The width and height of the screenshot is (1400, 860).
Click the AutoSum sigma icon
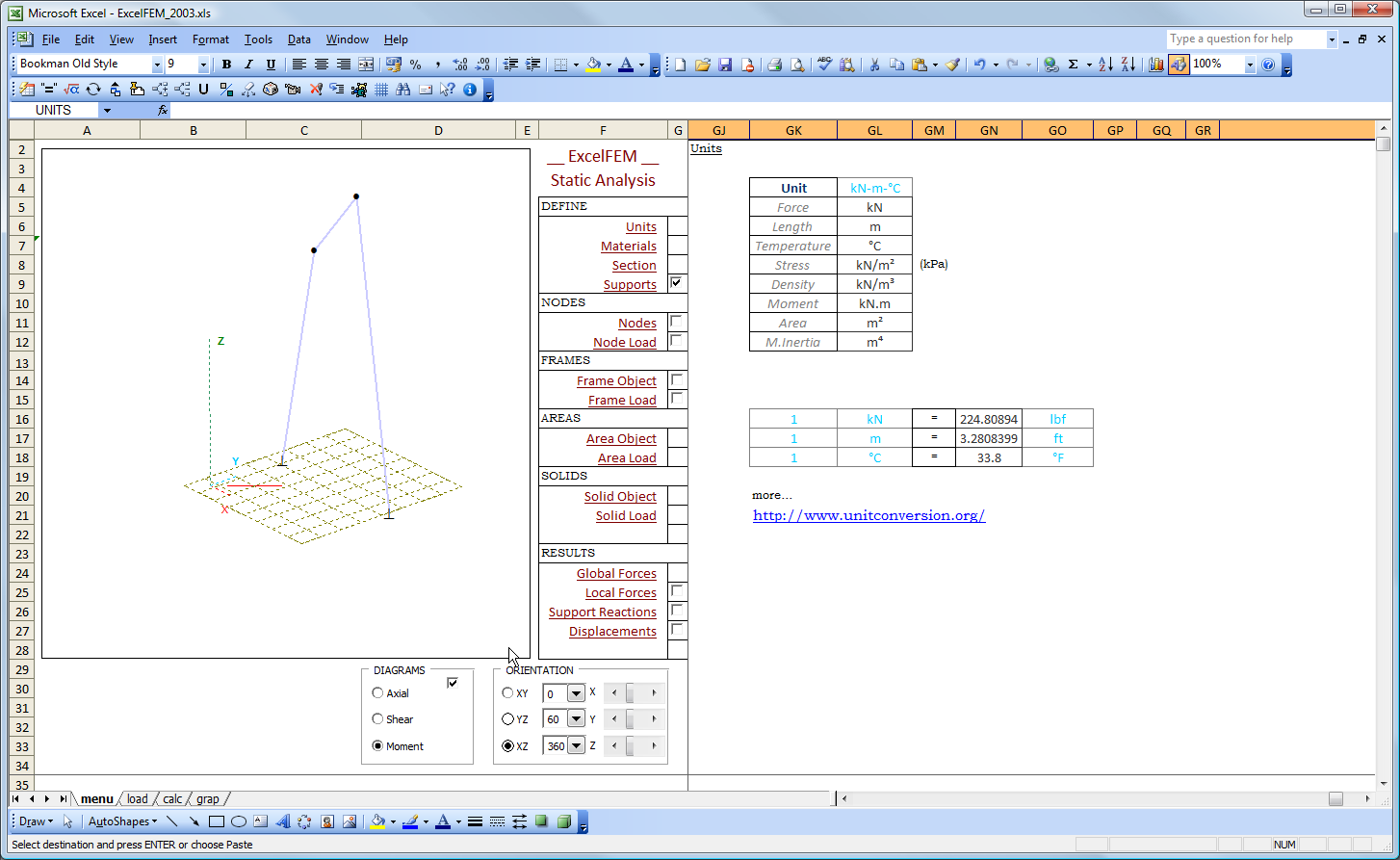[x=1073, y=65]
